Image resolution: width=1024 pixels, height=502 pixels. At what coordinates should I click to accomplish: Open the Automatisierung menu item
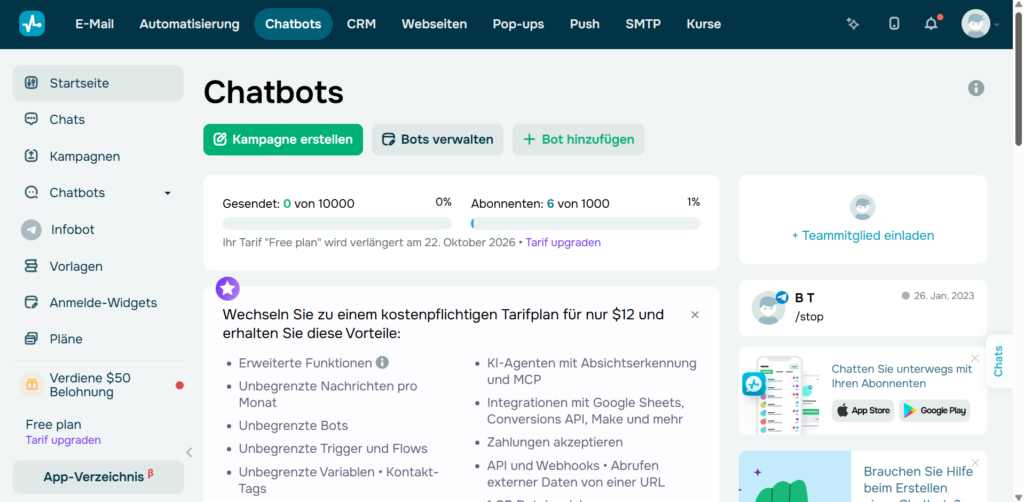coord(189,24)
